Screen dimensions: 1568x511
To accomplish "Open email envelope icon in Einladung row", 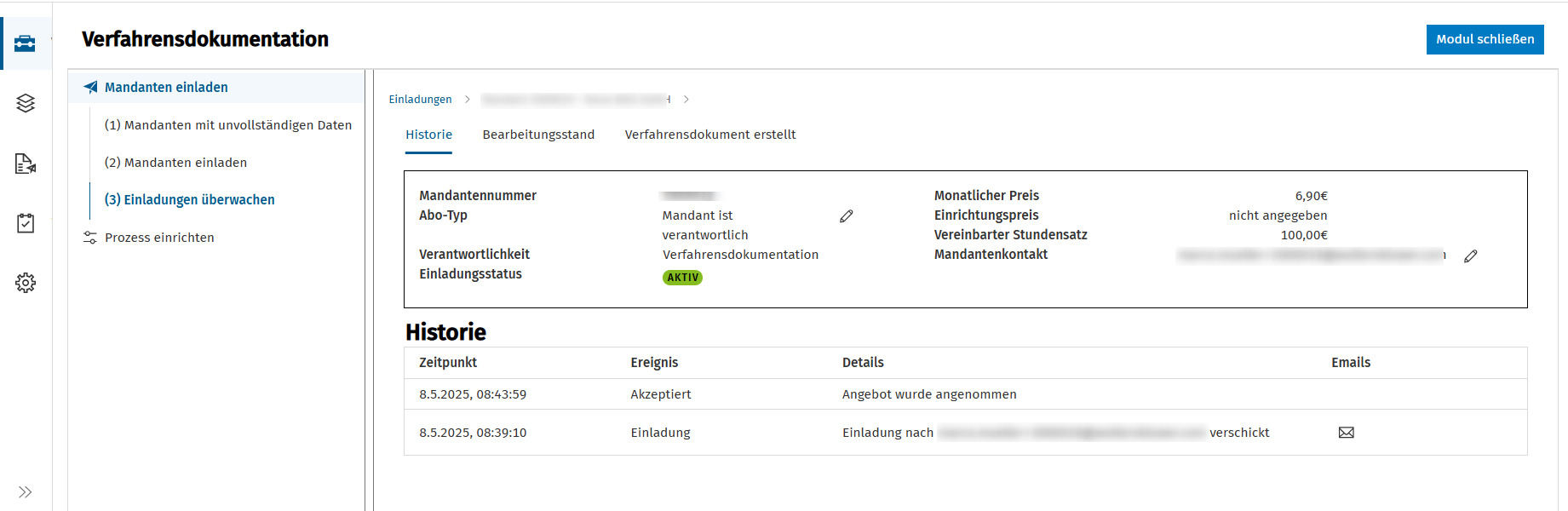I will 1347,433.
